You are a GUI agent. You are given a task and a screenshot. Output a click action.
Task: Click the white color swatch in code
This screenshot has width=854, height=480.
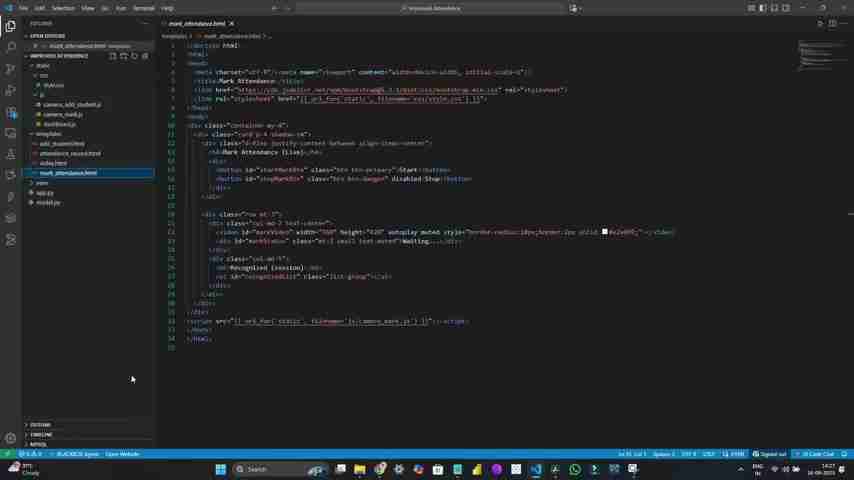point(605,232)
